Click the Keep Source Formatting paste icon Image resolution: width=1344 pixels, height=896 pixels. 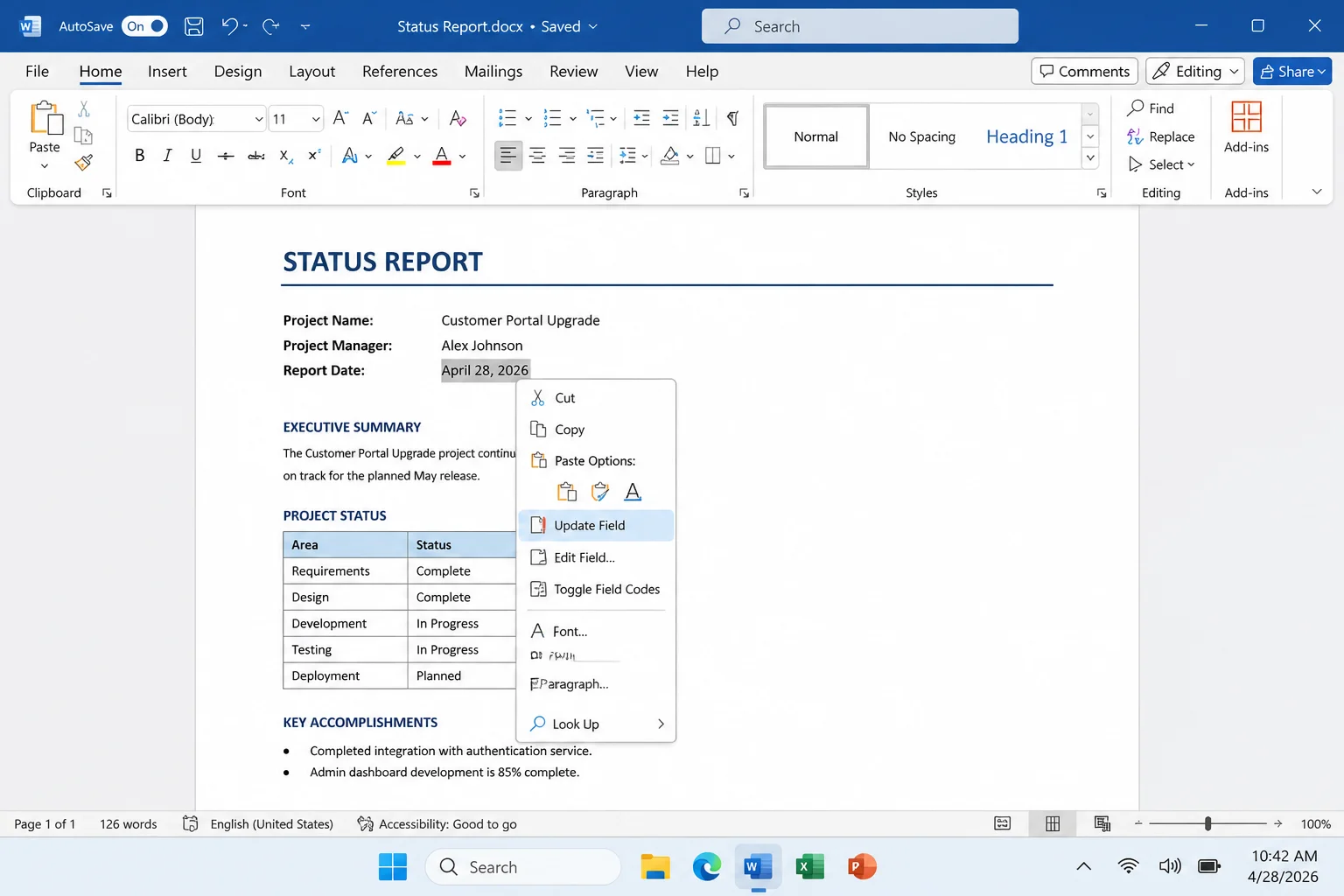[x=567, y=492]
